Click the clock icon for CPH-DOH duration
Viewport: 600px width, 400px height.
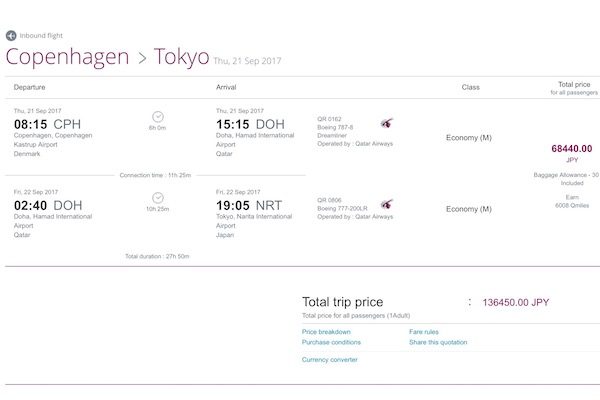point(158,116)
